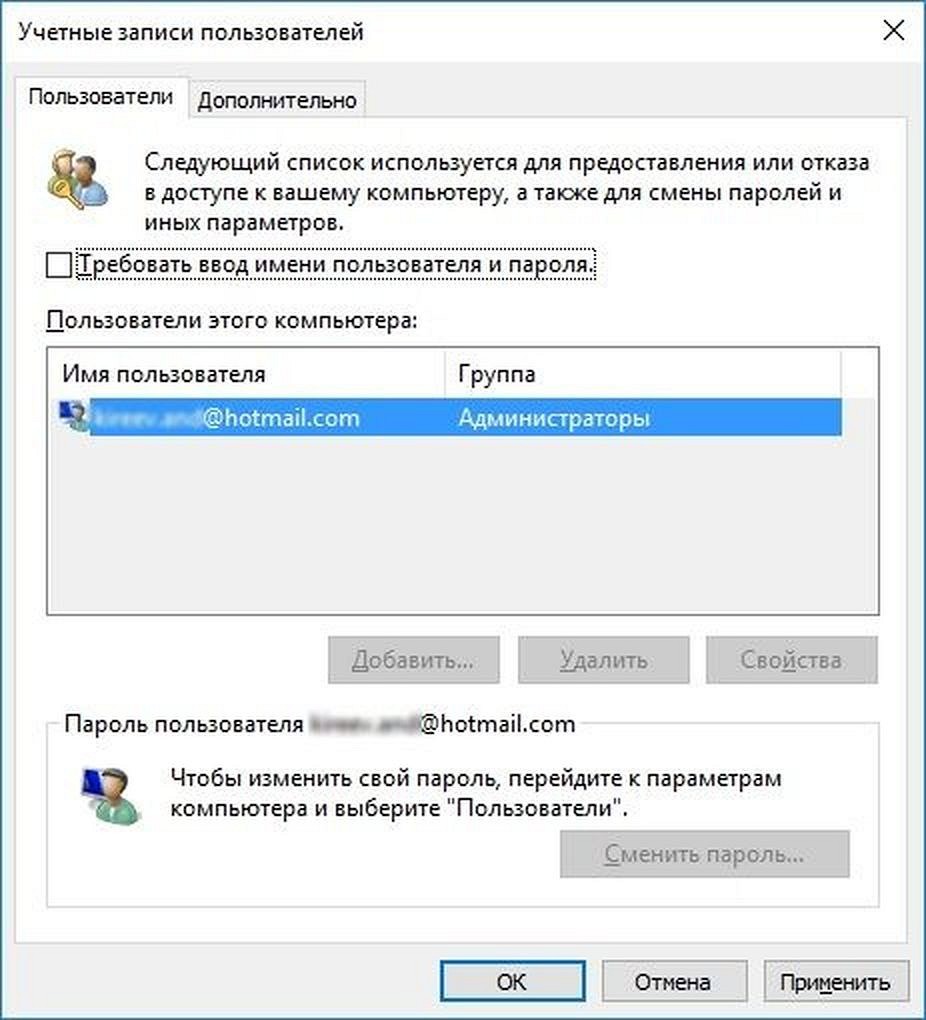Click the Удалить button

603,660
